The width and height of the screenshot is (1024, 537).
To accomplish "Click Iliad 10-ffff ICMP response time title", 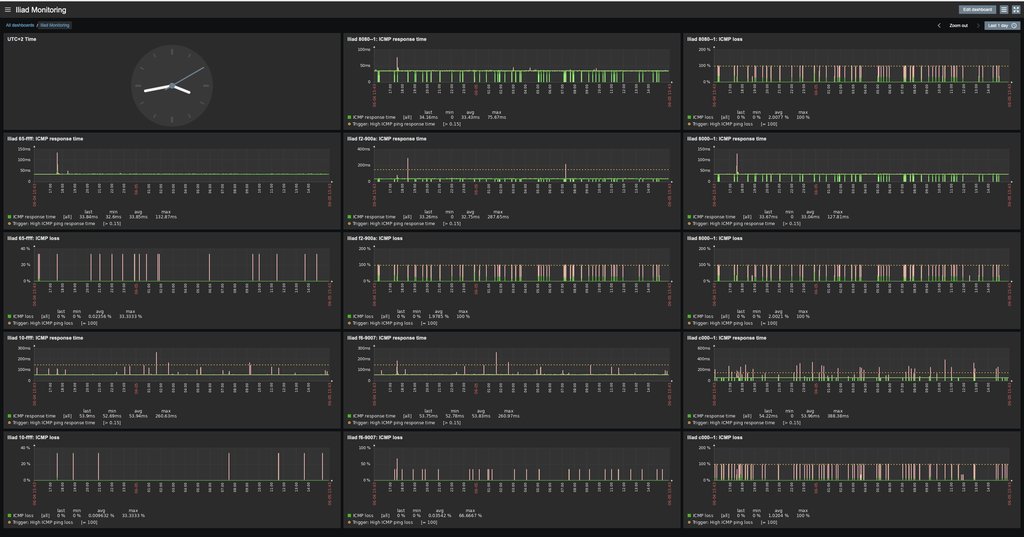I will coord(45,338).
